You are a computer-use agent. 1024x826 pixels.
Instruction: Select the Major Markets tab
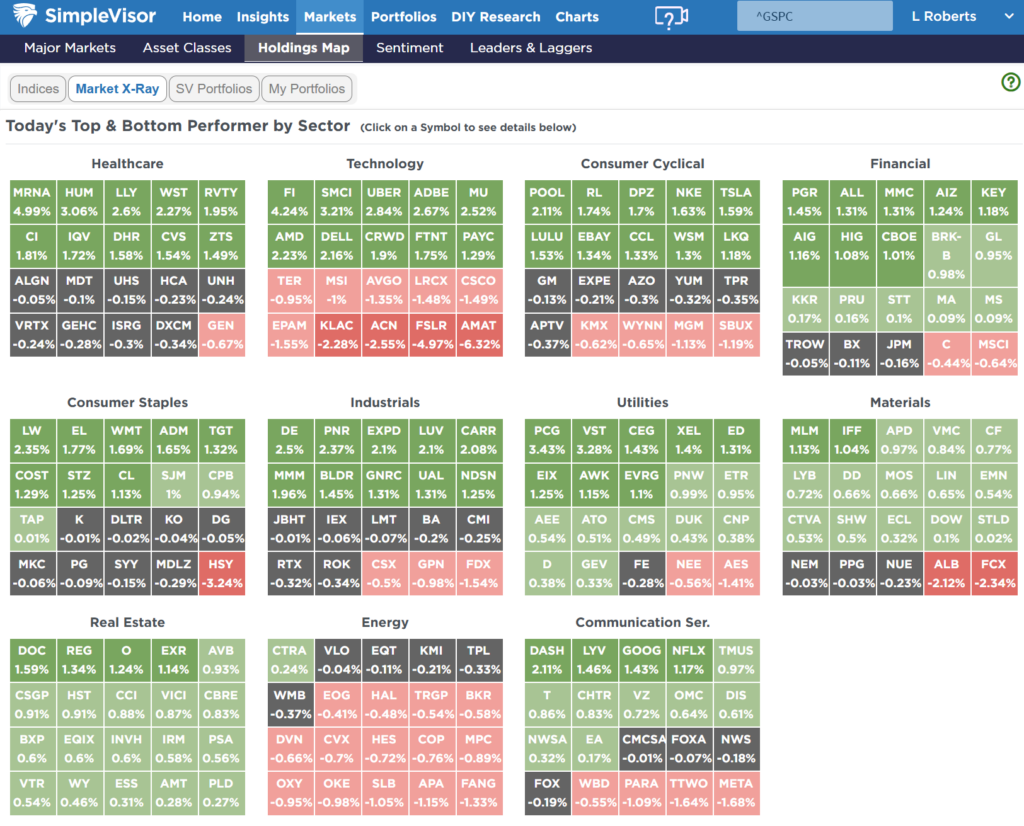pos(70,48)
